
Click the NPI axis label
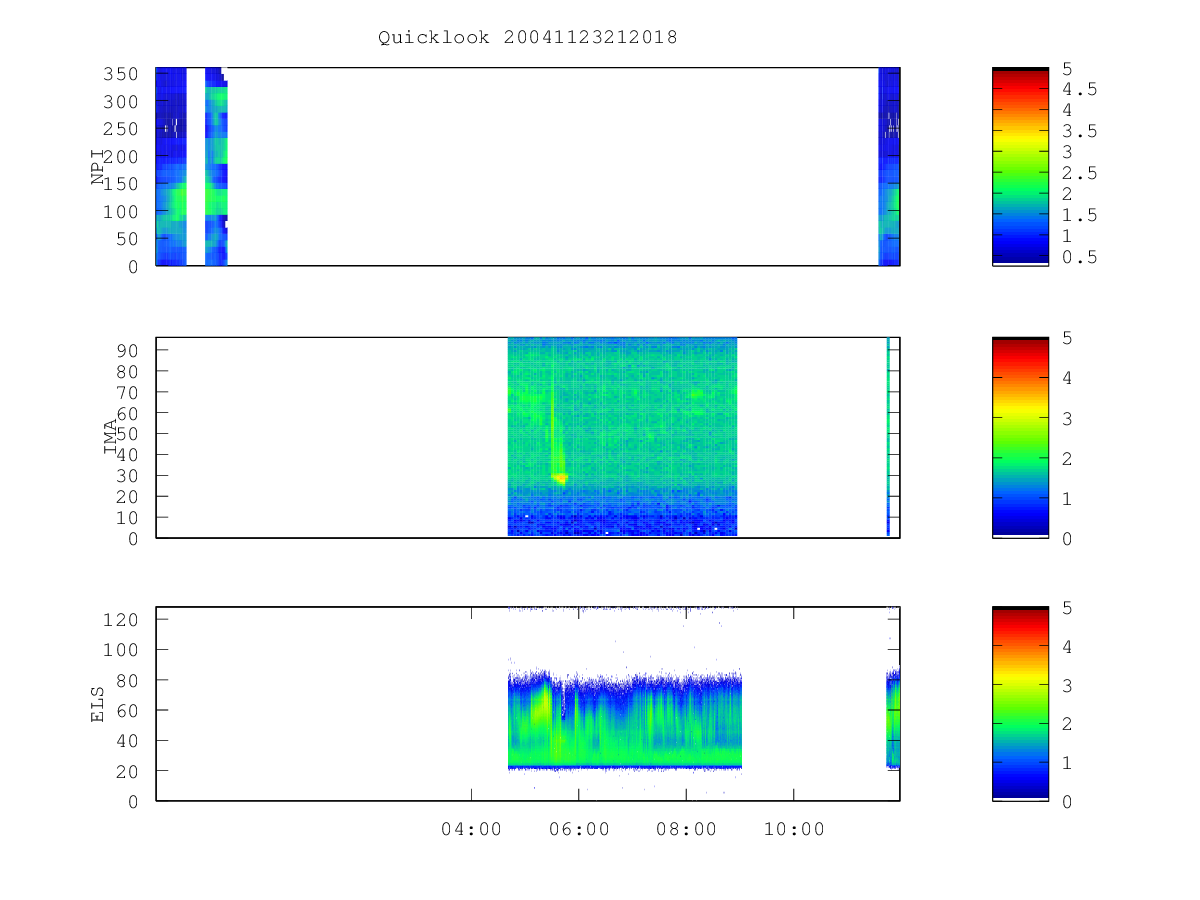click(98, 166)
